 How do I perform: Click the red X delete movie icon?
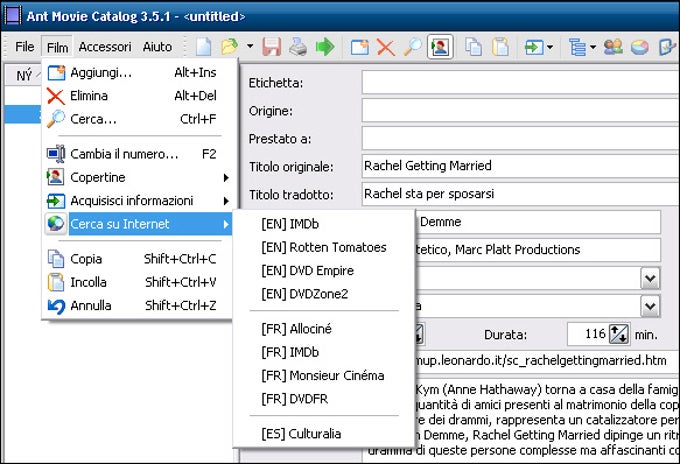pyautogui.click(x=386, y=47)
